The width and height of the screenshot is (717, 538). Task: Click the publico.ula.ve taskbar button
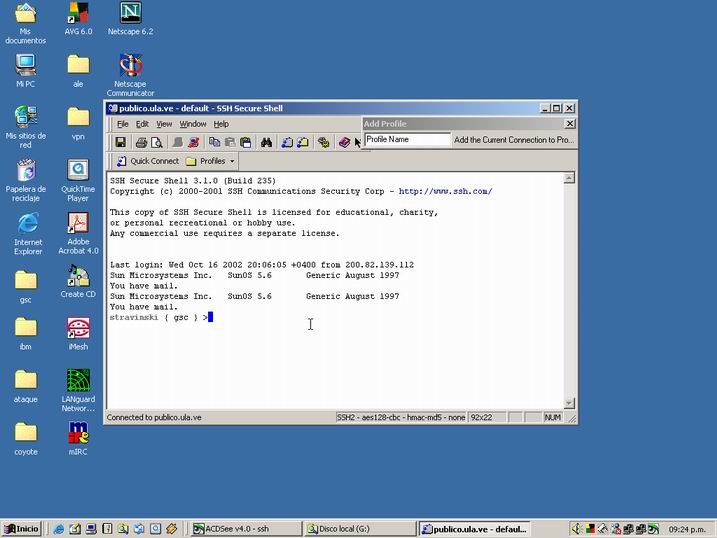(x=474, y=529)
